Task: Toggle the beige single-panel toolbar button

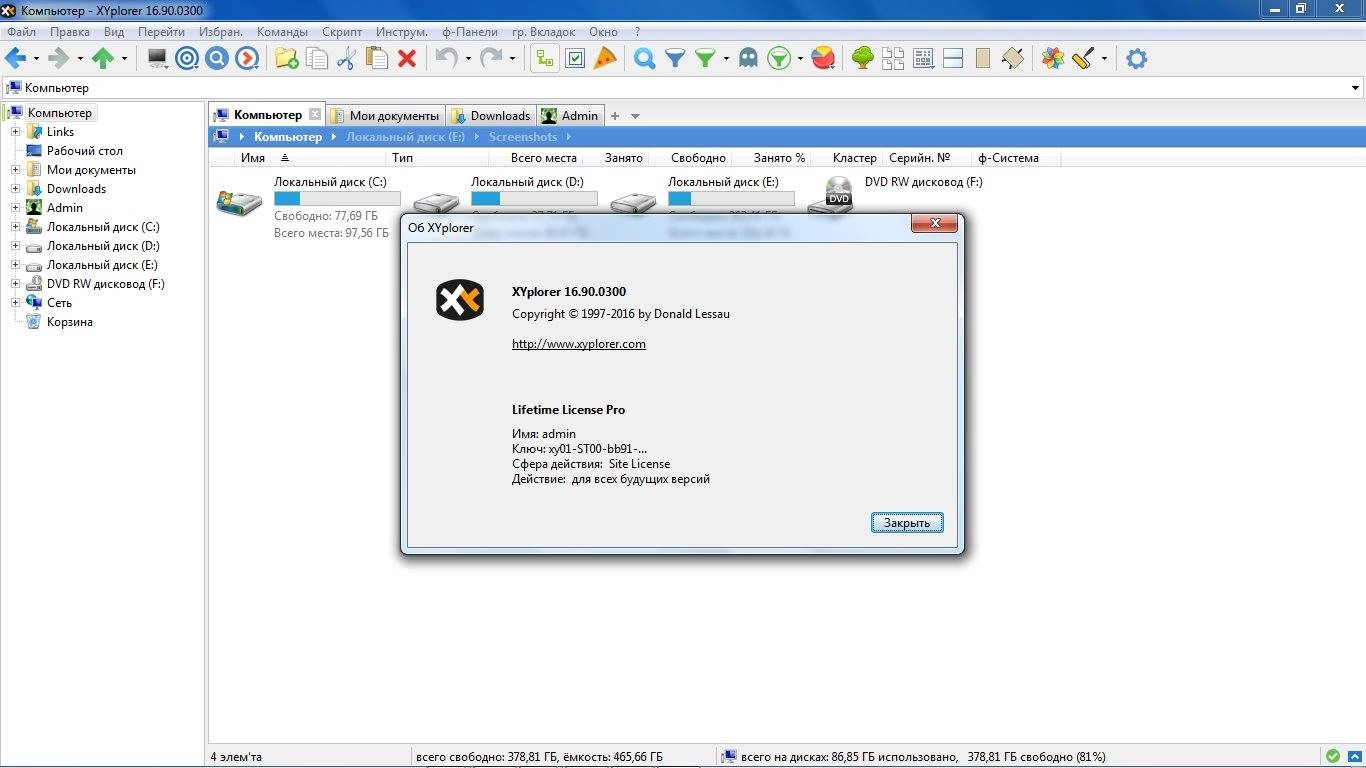Action: coord(983,59)
